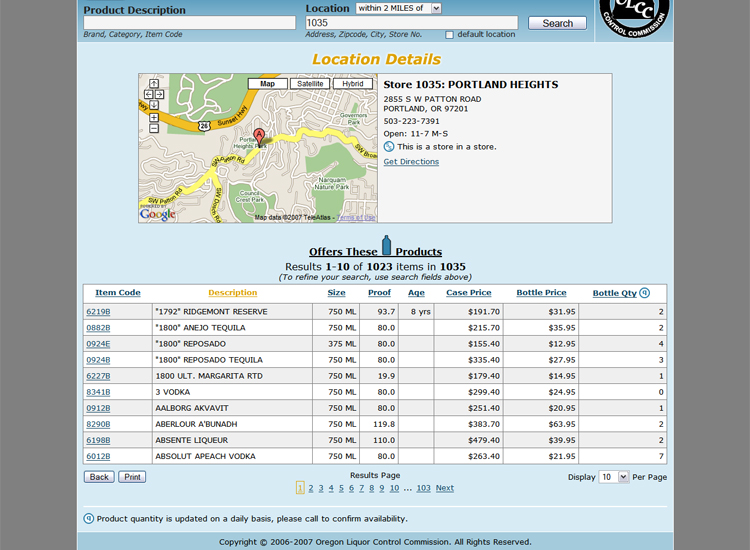Switch map to Hybrid view
The height and width of the screenshot is (550, 750).
pos(353,84)
